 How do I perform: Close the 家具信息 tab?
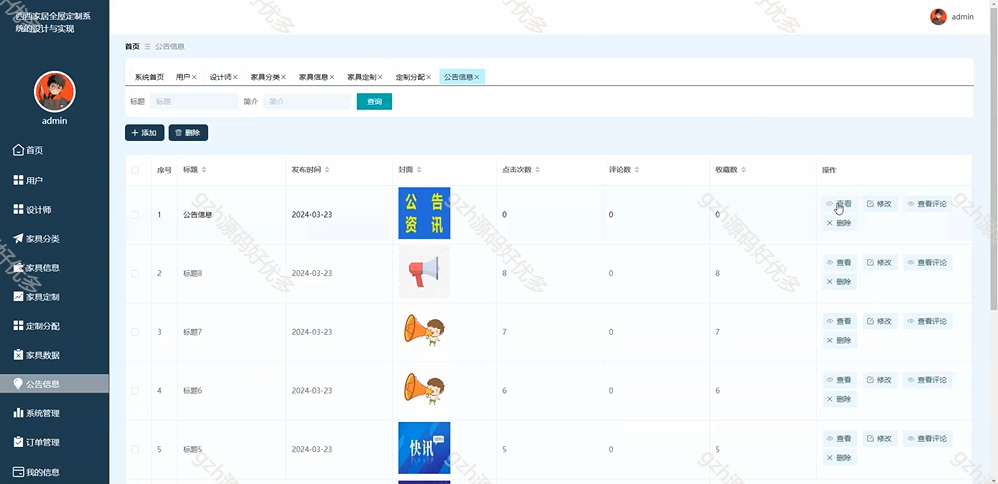(x=332, y=77)
